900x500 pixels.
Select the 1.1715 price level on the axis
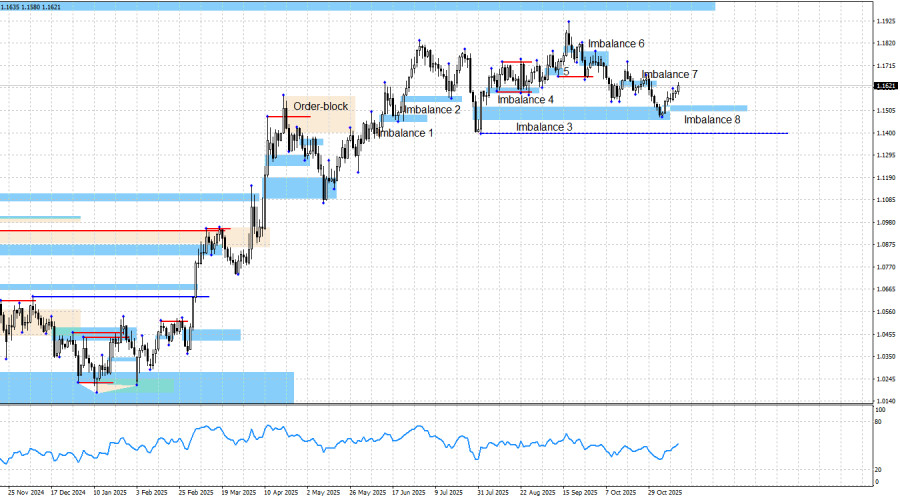point(886,66)
